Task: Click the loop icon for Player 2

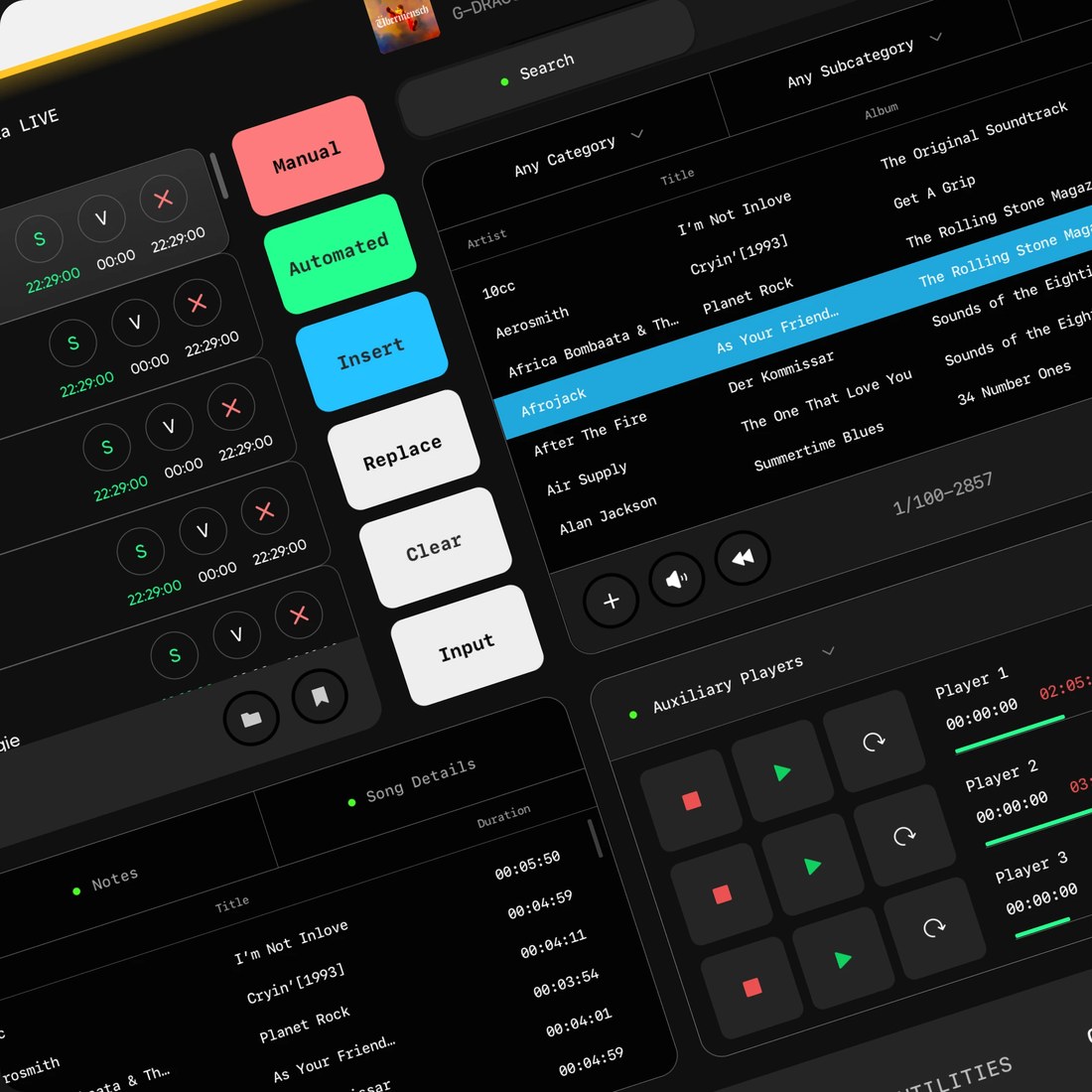Action: click(904, 835)
